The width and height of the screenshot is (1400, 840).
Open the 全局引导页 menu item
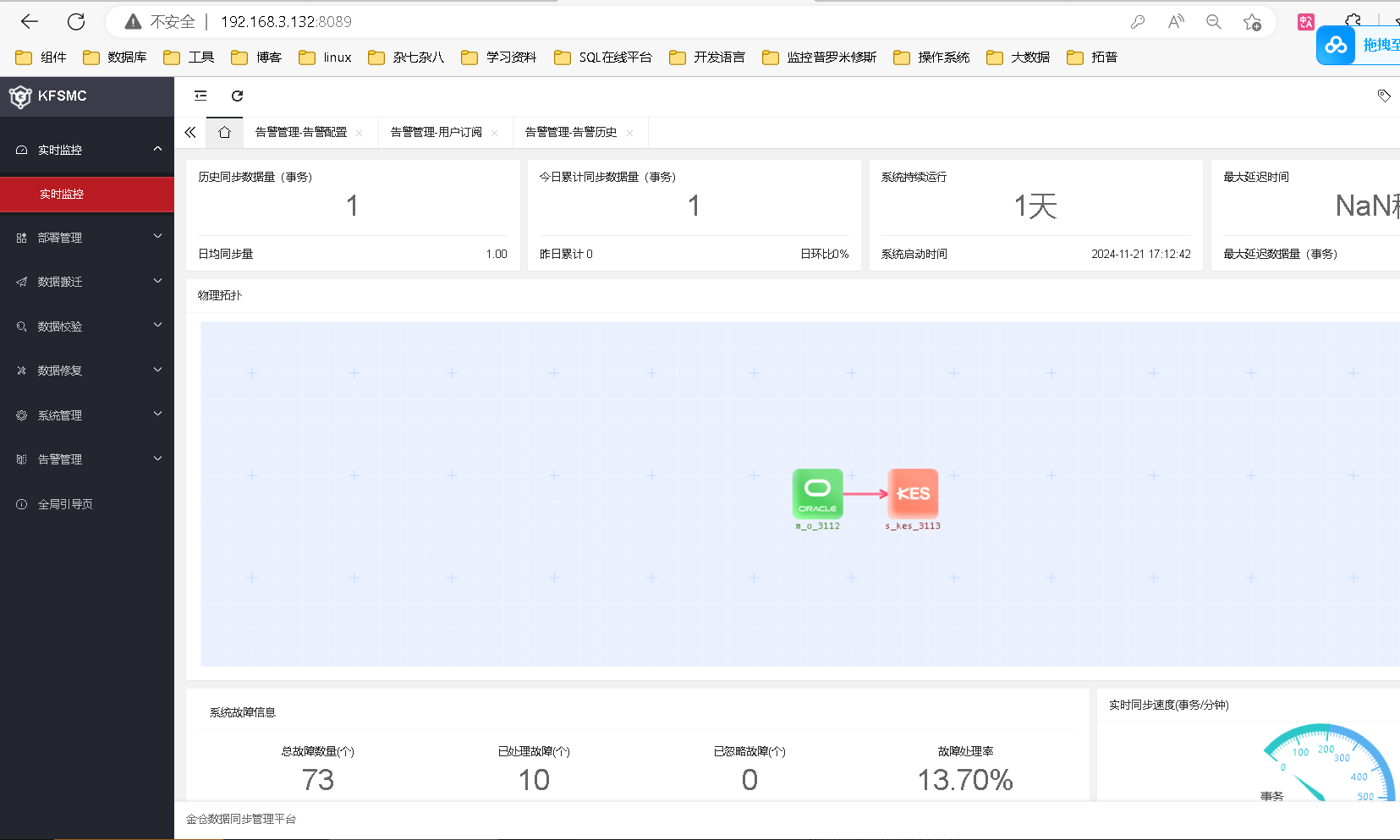(x=87, y=504)
